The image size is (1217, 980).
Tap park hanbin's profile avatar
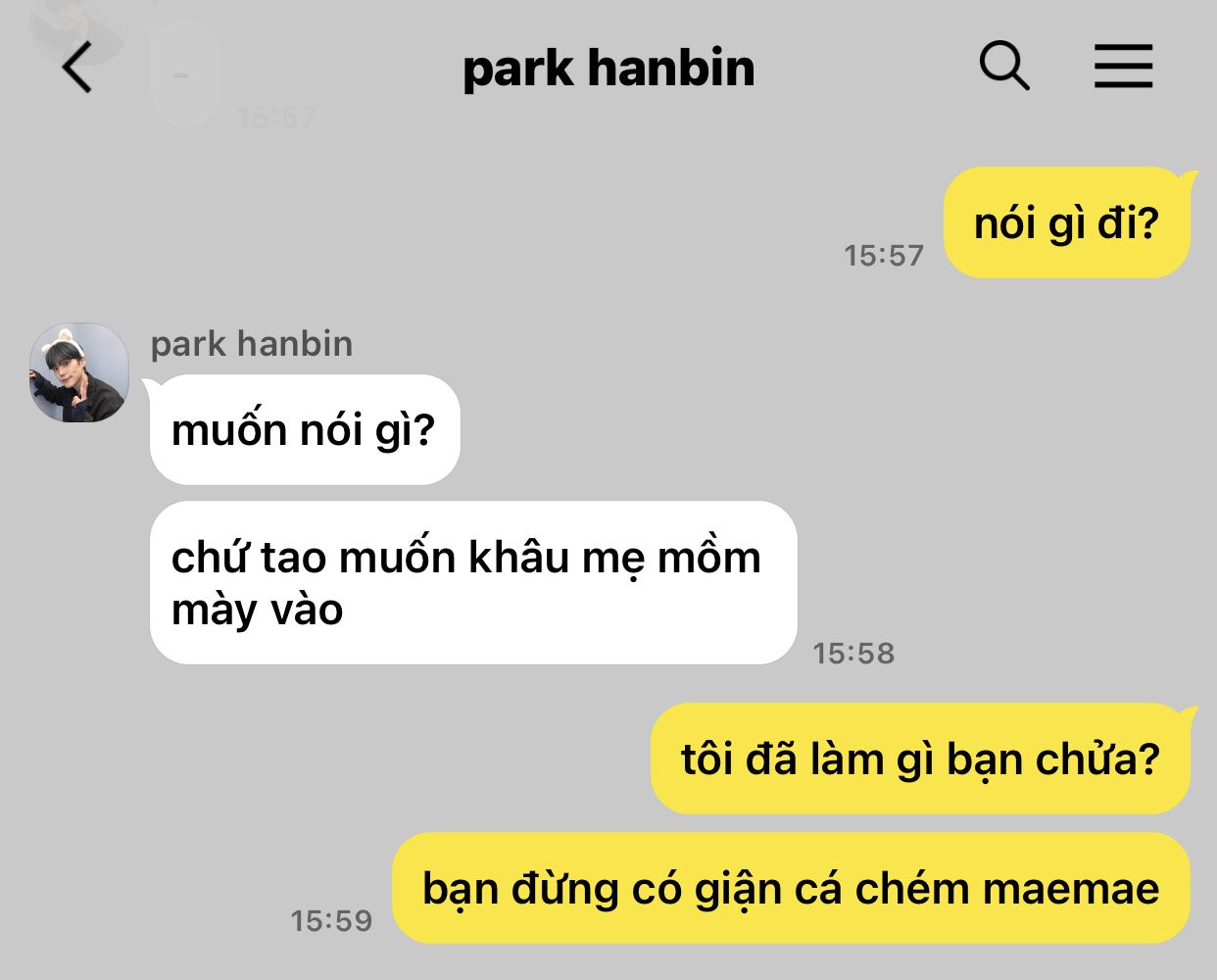(79, 372)
